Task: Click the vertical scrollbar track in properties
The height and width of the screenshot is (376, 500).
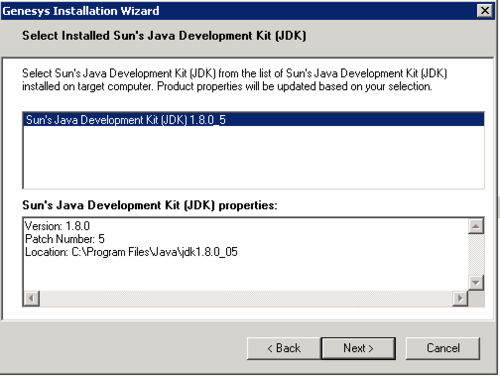Action: 476,255
